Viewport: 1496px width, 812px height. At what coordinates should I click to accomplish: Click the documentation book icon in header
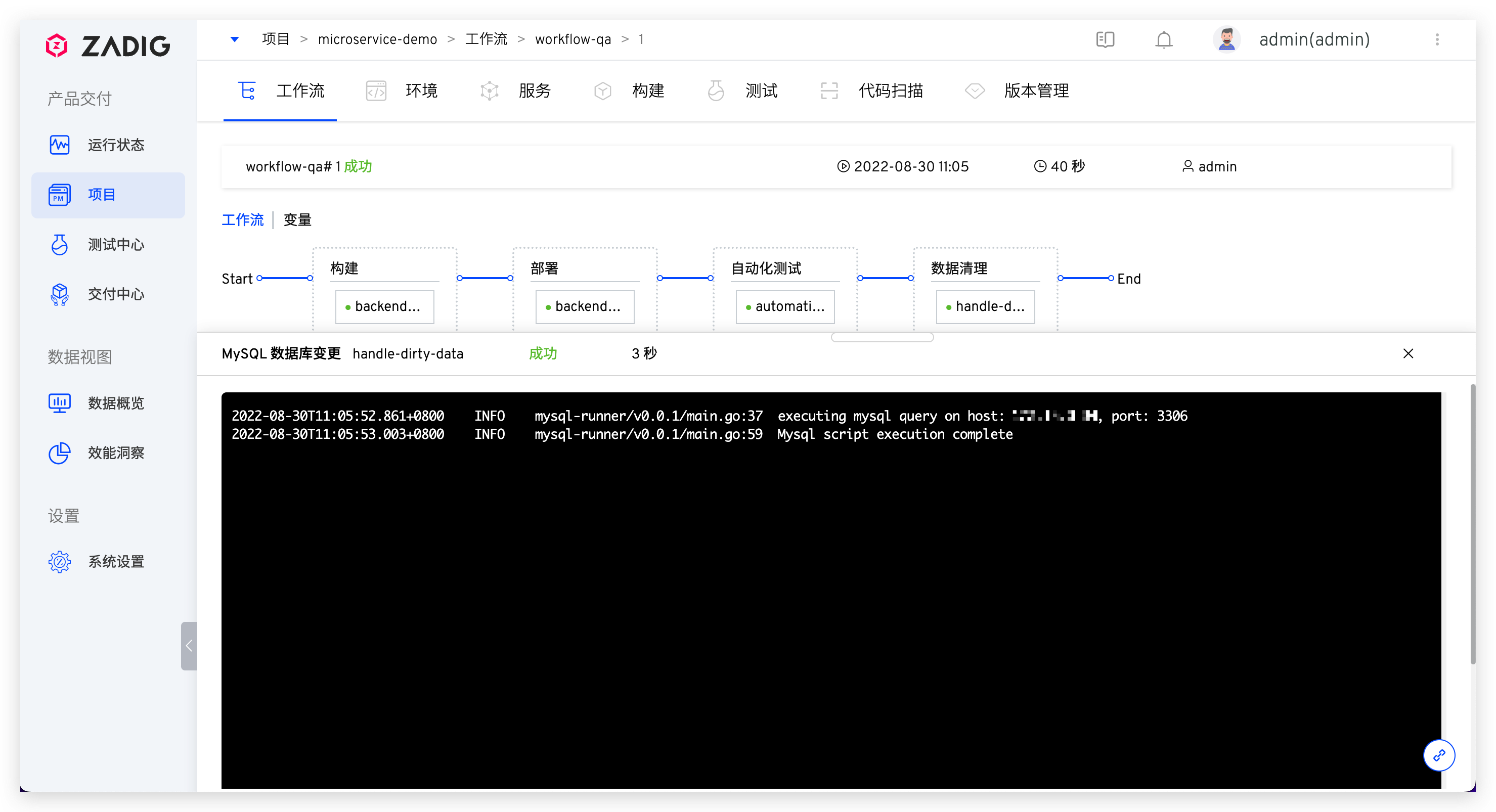coord(1105,39)
